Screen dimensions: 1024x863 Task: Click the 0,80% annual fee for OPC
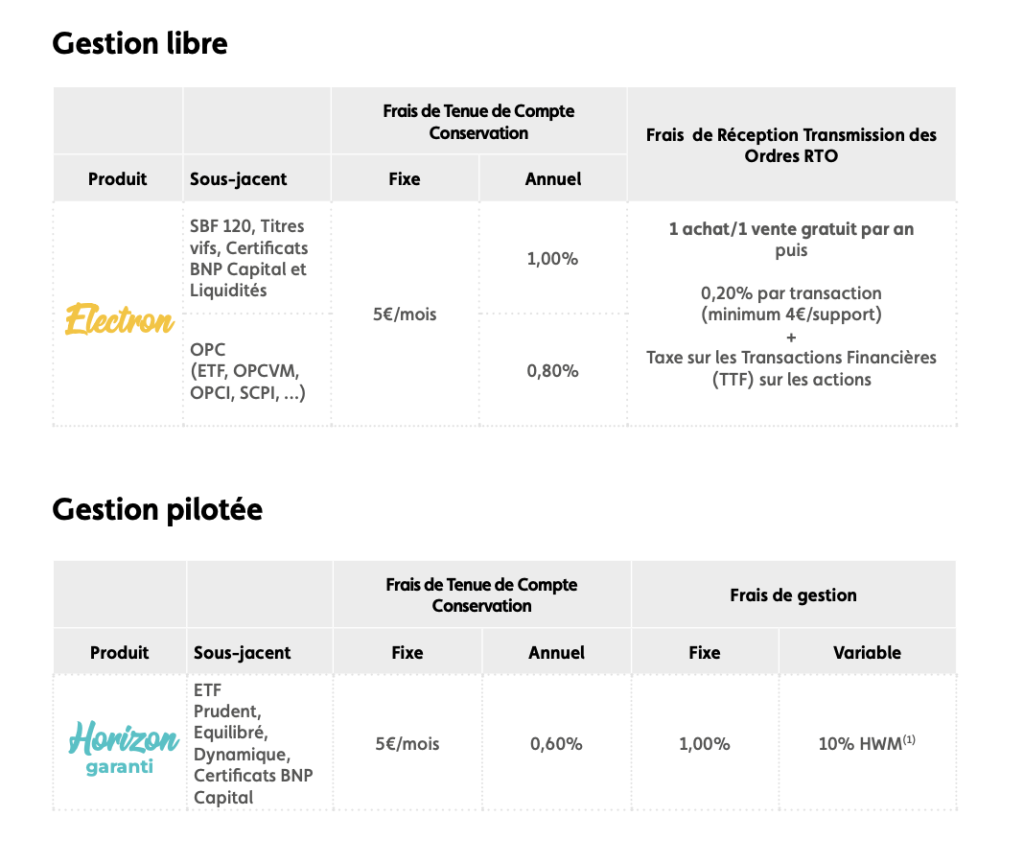click(552, 371)
